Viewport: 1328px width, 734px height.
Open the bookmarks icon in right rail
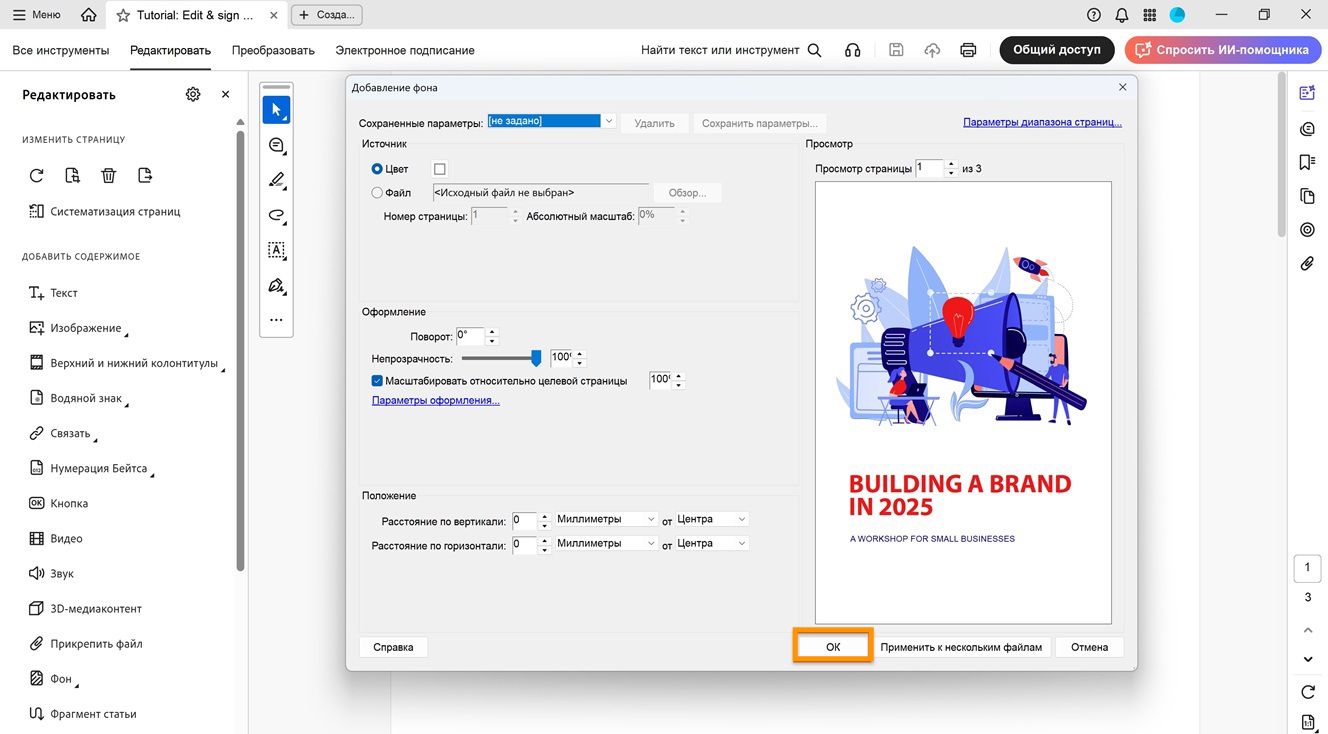[x=1307, y=162]
